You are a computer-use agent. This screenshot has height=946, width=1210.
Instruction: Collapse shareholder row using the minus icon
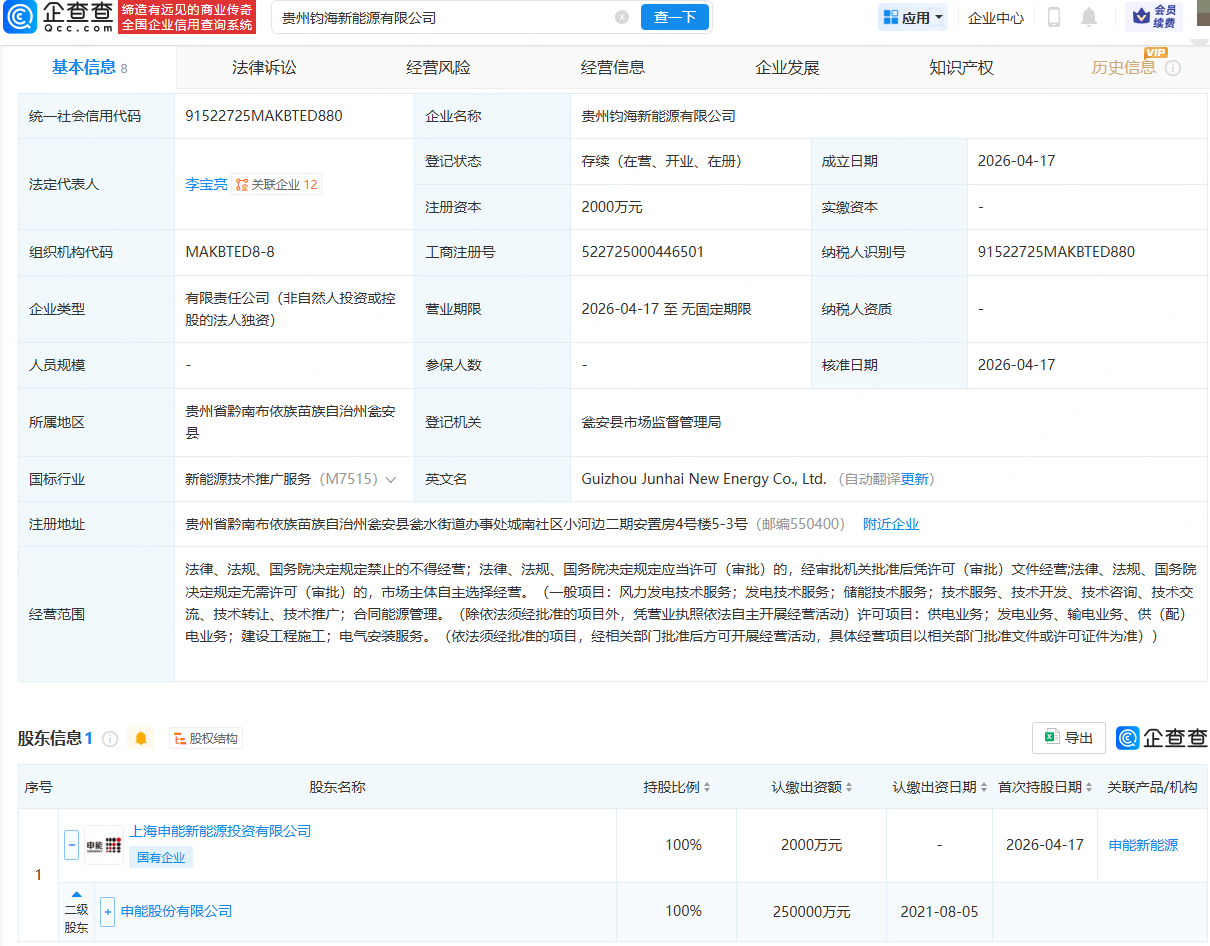(x=71, y=843)
